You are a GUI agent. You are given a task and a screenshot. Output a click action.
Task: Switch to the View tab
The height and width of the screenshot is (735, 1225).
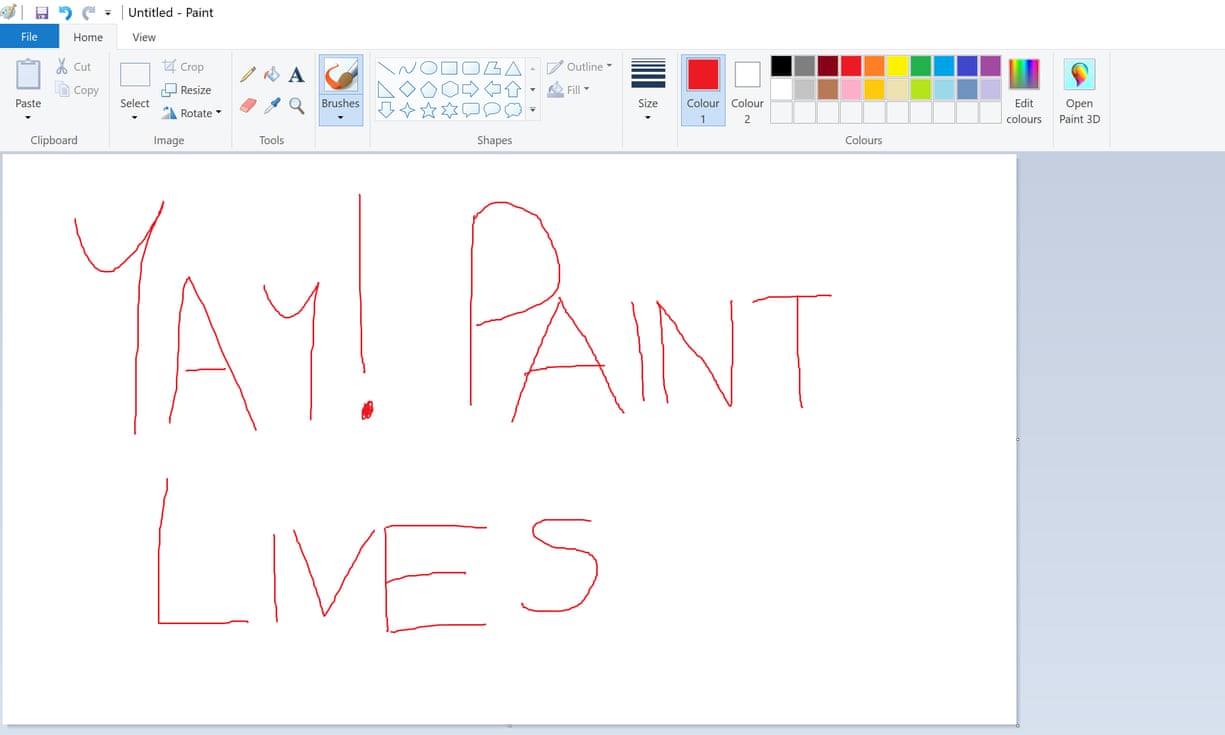coord(144,37)
